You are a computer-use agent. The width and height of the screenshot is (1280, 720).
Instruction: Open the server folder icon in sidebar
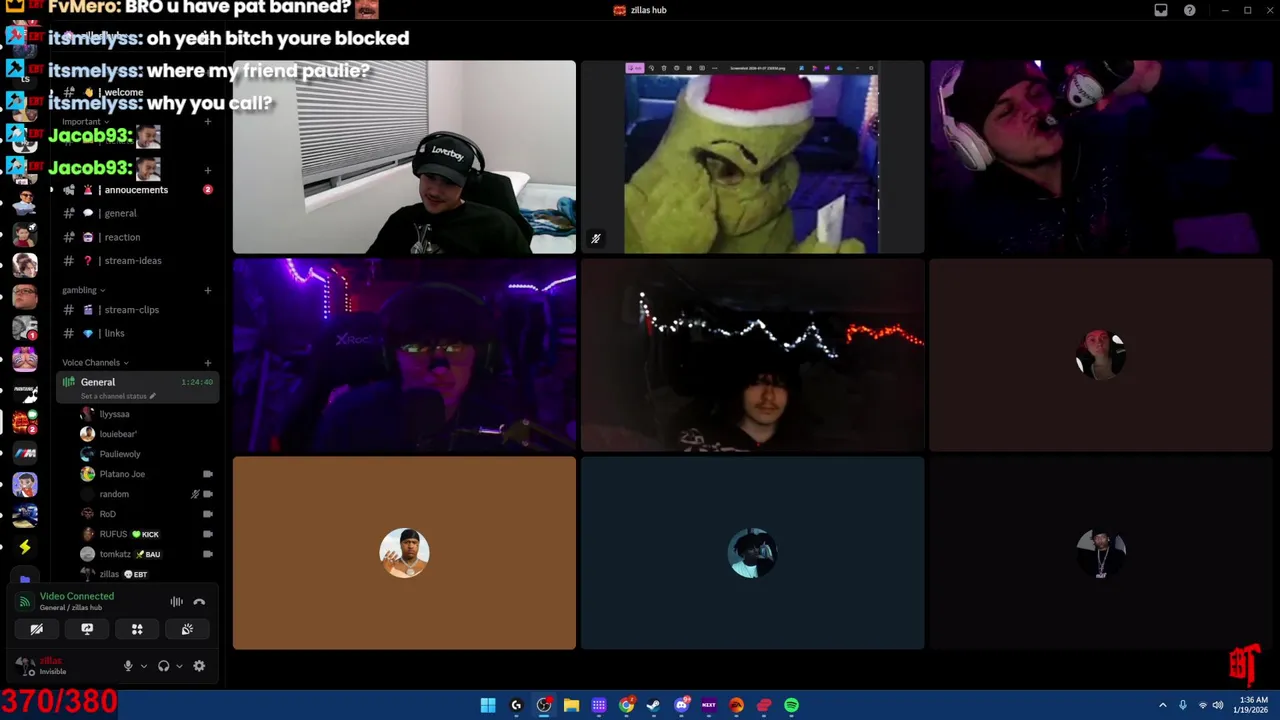coord(25,578)
